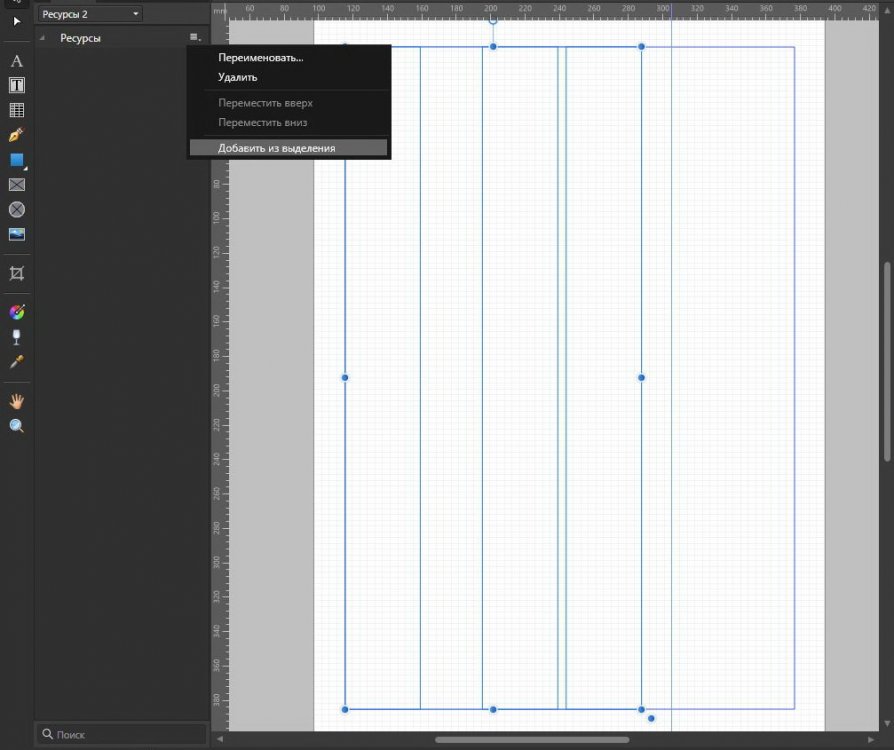
Task: Choose Переименовать... from the context menu
Action: (260, 58)
